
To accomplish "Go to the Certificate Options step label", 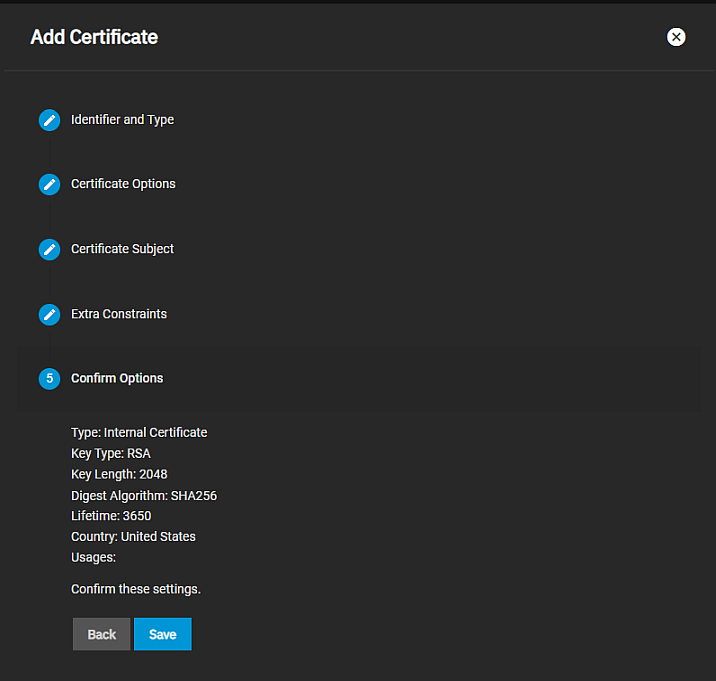I will 123,184.
